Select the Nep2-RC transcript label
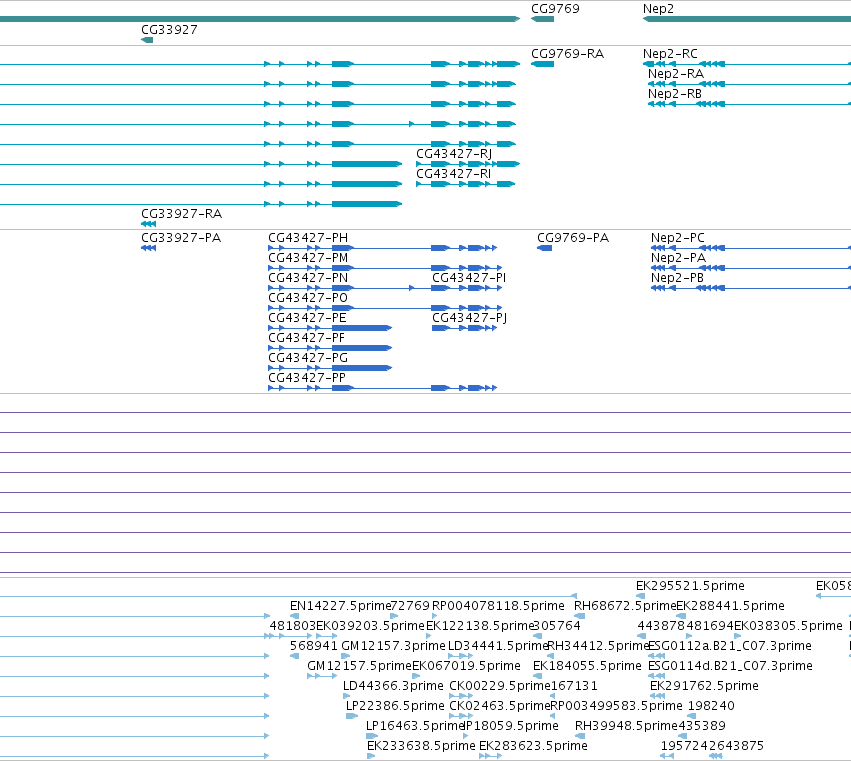Viewport: 851px width, 761px height. (670, 54)
